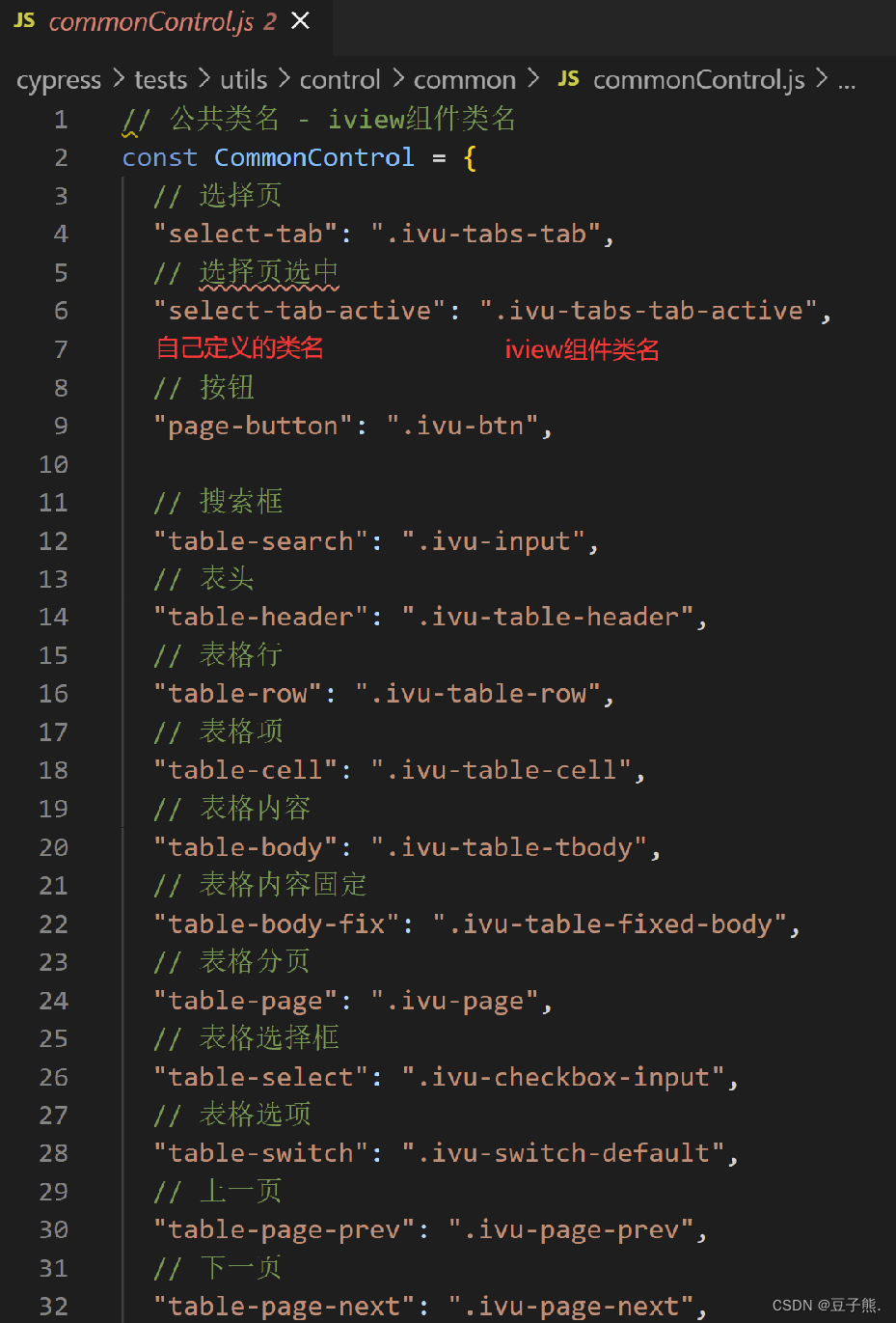Click the commonControl.js breadcrumb file name
This screenshot has width=896, height=1323.
click(x=698, y=80)
